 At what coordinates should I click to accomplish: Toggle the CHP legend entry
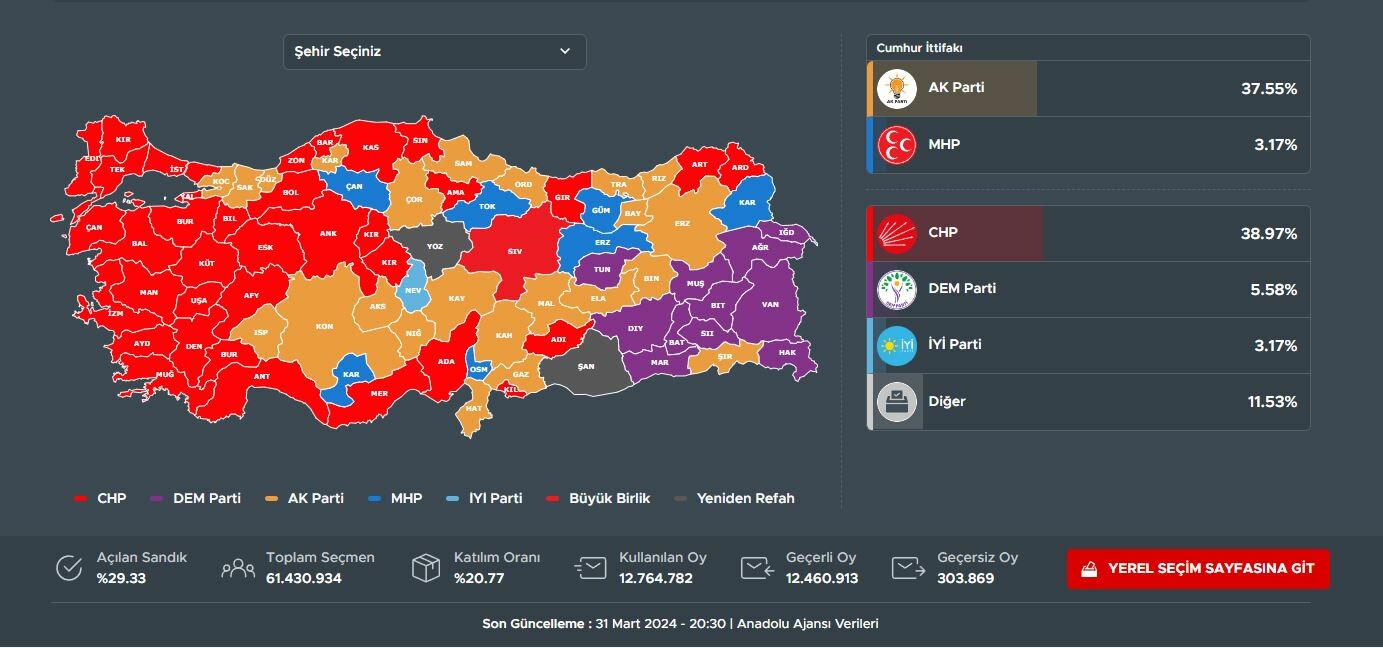coord(101,498)
